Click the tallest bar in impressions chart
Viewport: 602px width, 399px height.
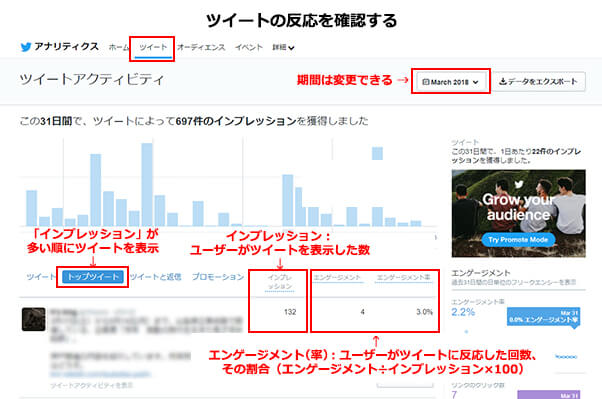tap(147, 184)
